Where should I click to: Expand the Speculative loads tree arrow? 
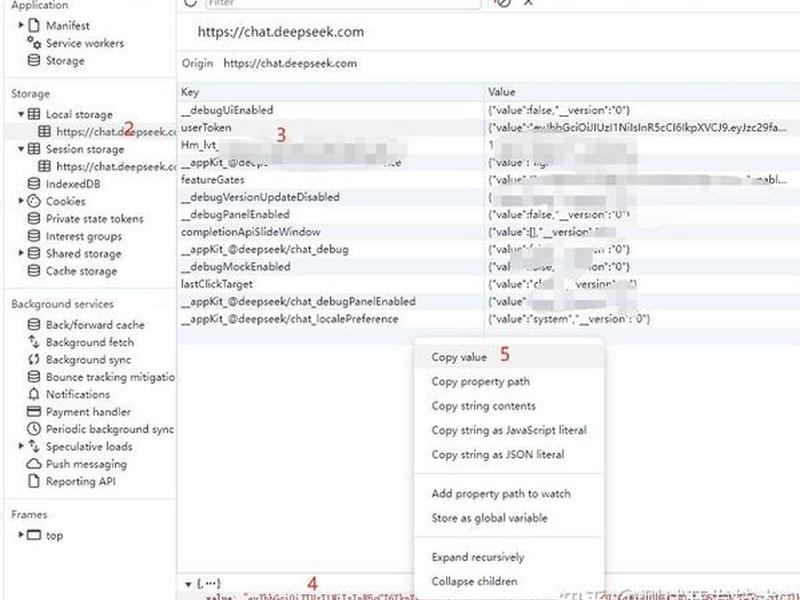[x=21, y=445]
